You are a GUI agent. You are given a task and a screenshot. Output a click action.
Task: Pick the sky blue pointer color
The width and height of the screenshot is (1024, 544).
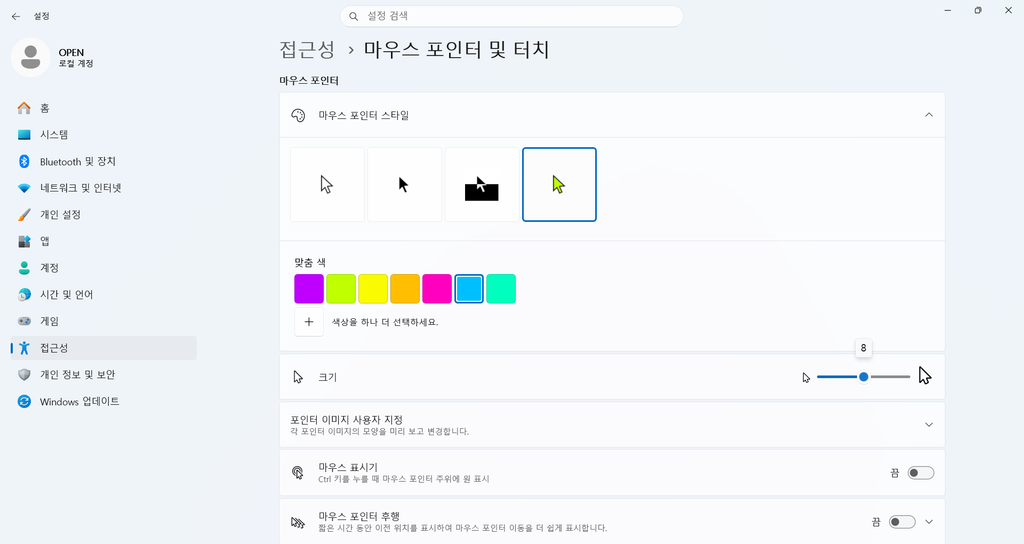(469, 289)
